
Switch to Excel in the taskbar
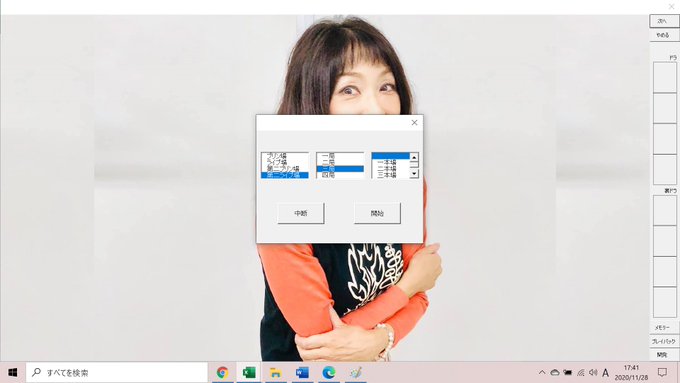(249, 373)
